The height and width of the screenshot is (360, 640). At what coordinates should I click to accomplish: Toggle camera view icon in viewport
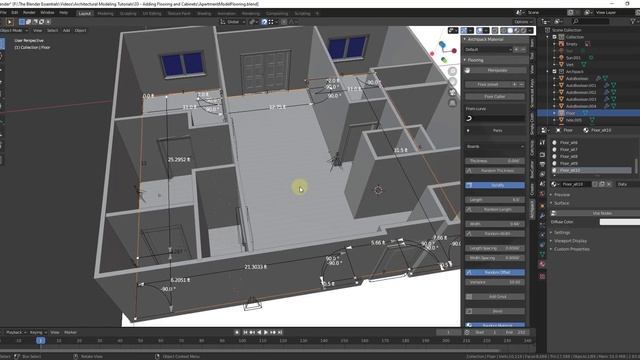pos(452,93)
